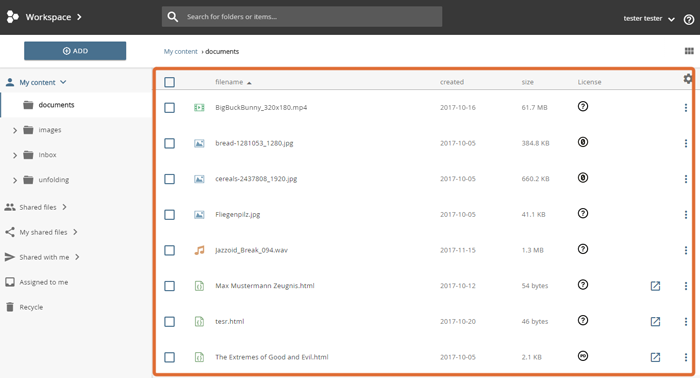Click the Workspace logo icon
The width and height of the screenshot is (700, 378).
12,17
